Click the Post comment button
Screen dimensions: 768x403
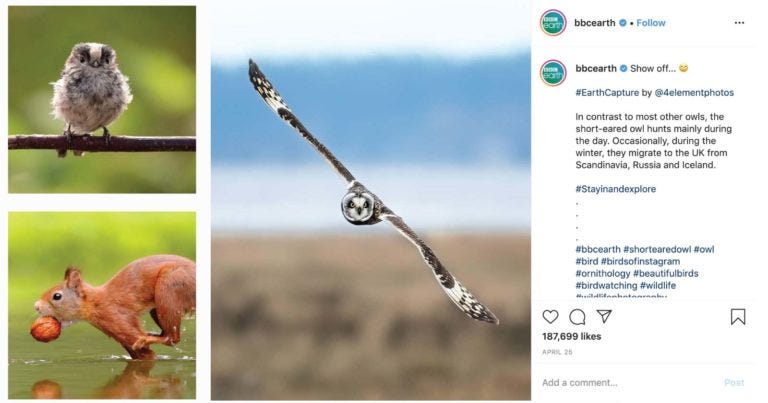point(734,382)
